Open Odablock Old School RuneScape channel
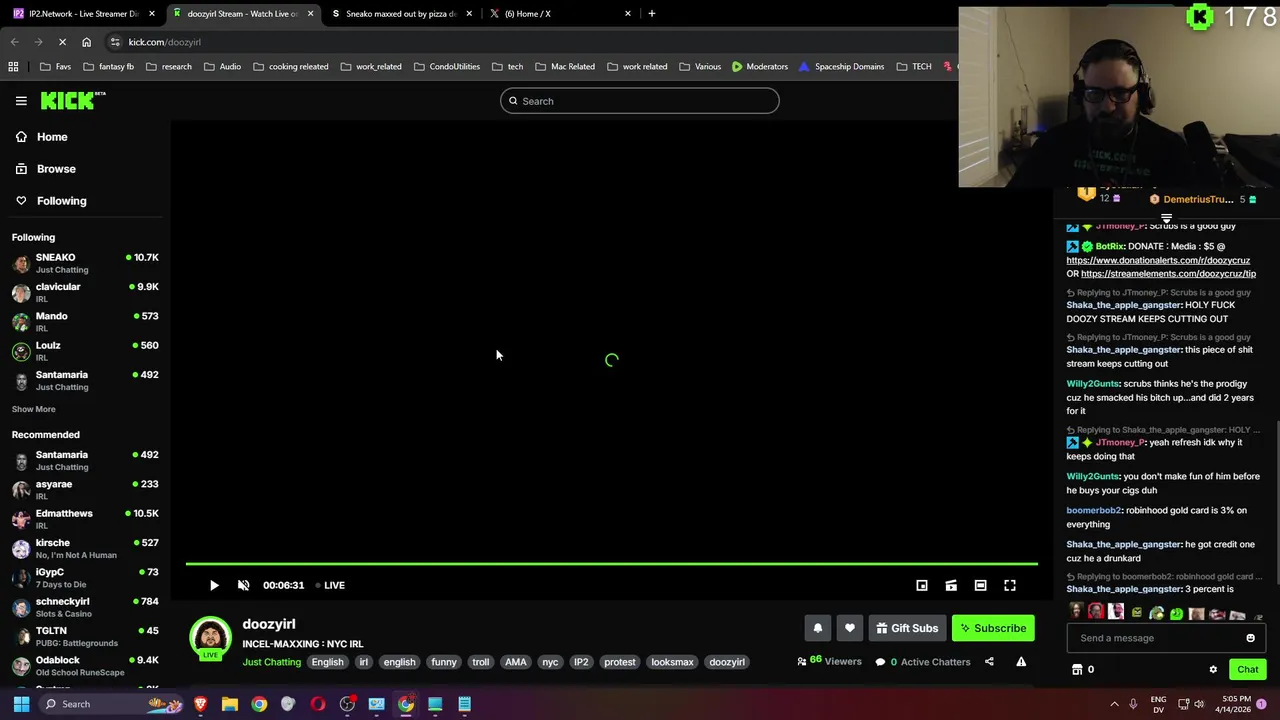Image resolution: width=1280 pixels, height=720 pixels. coord(85,665)
